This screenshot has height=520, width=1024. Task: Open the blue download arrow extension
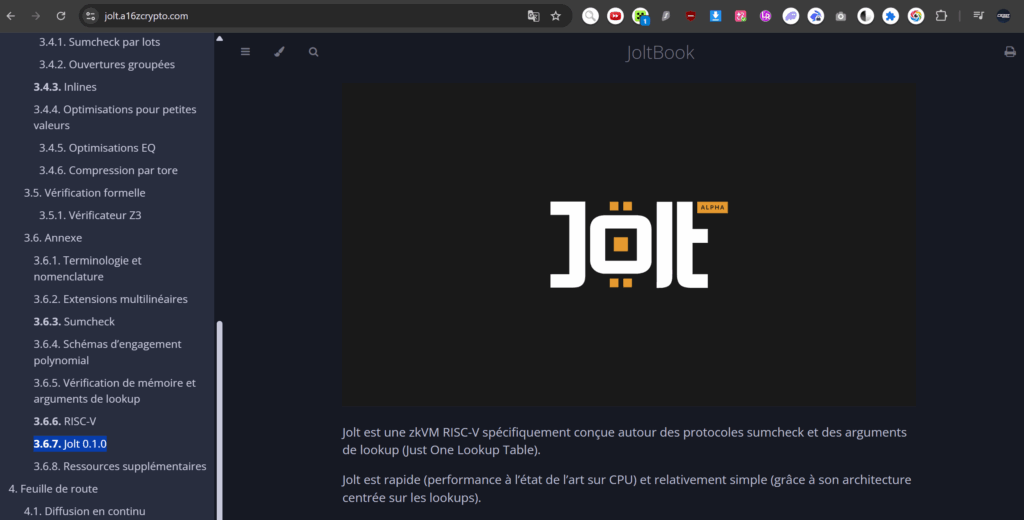[716, 16]
